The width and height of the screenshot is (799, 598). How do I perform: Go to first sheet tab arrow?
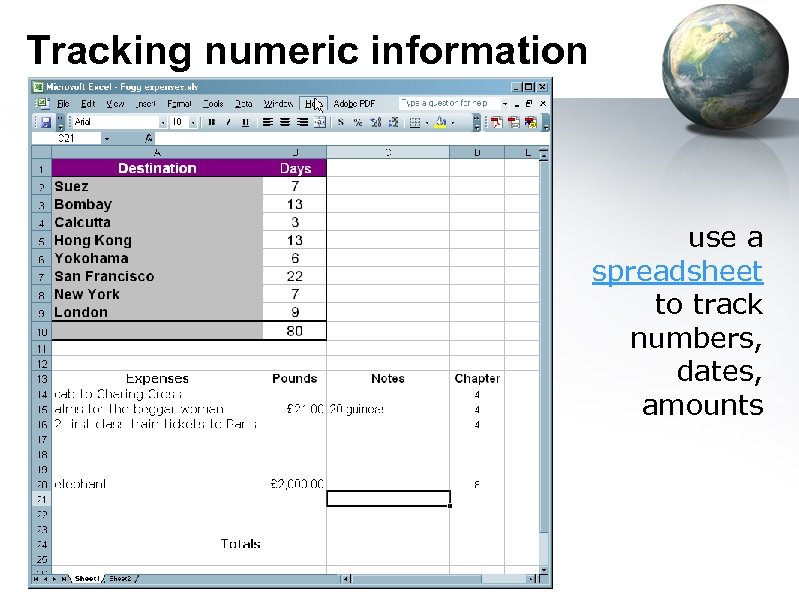[x=36, y=579]
